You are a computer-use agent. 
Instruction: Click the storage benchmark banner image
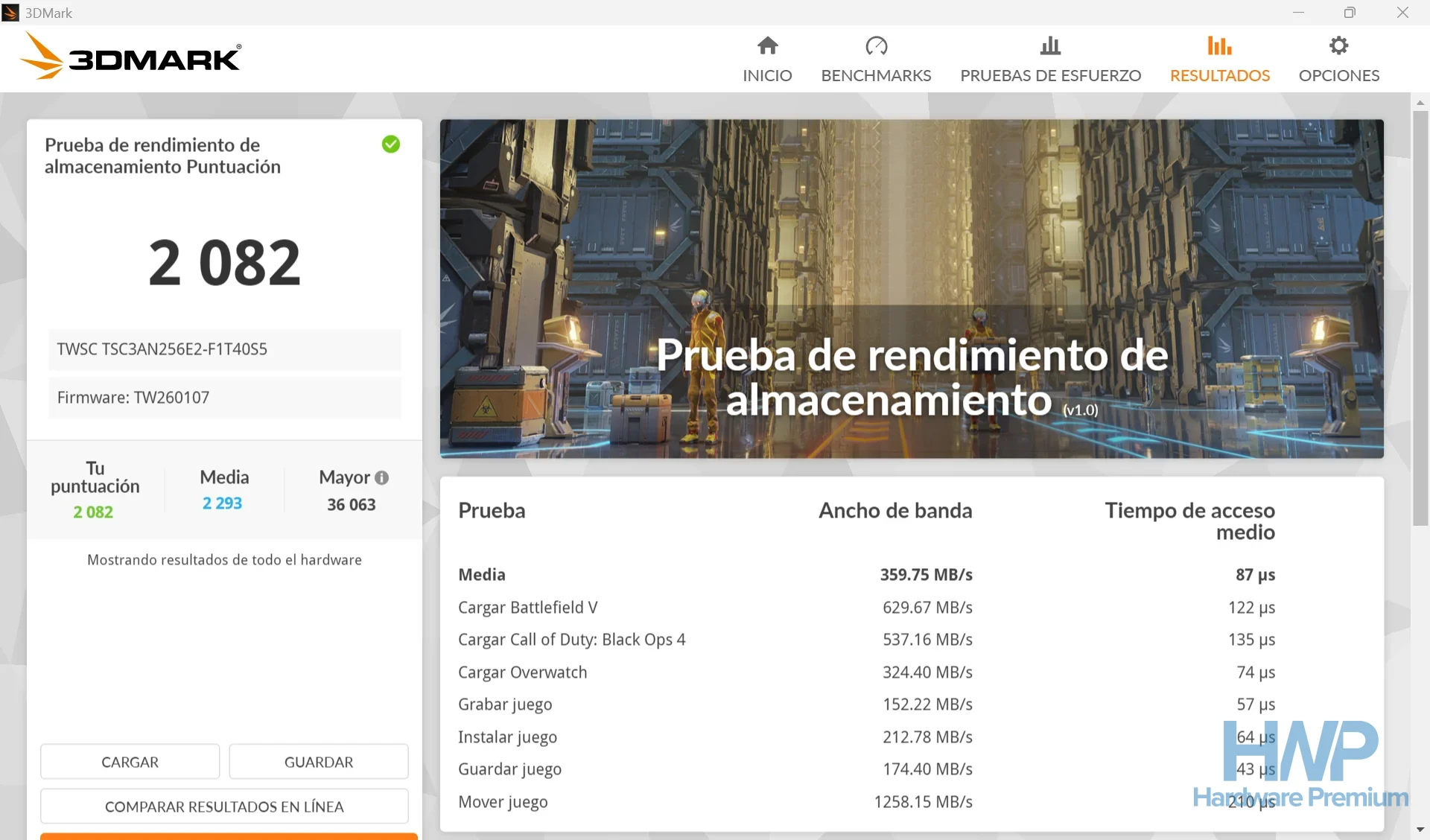click(x=912, y=288)
